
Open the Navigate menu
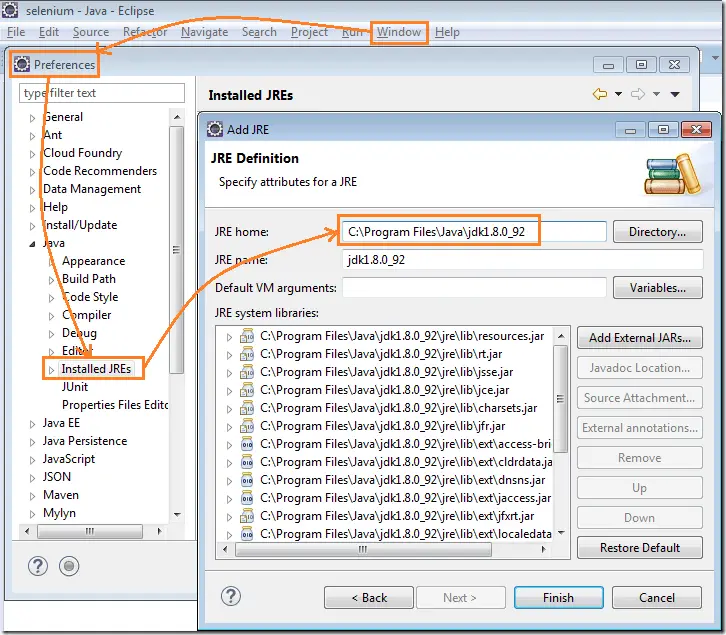coord(204,32)
